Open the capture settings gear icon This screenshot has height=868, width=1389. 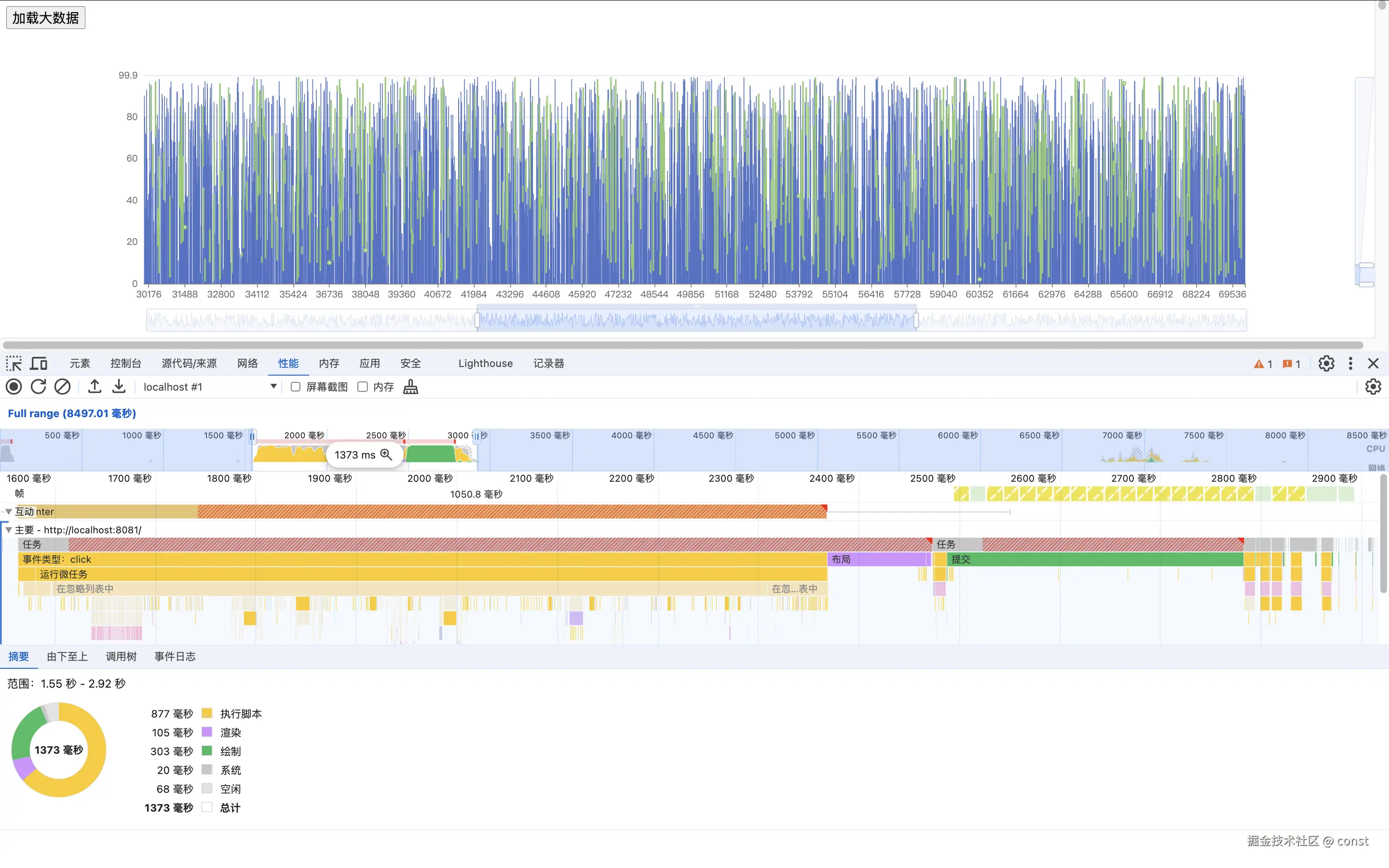pyautogui.click(x=1373, y=387)
